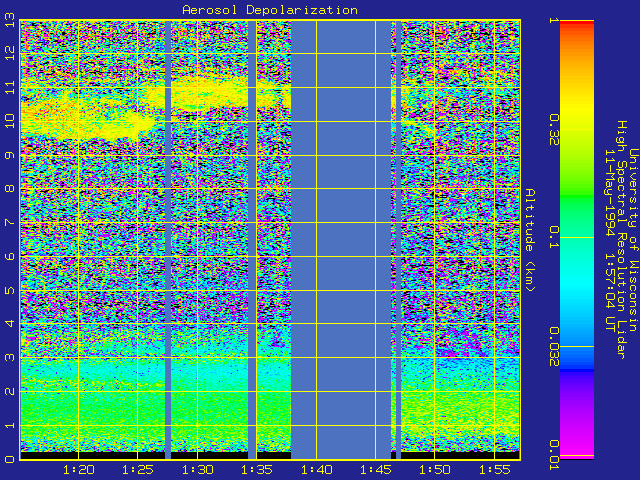The image size is (640, 480).
Task: Click the altitude tick label 8
Action: point(9,189)
